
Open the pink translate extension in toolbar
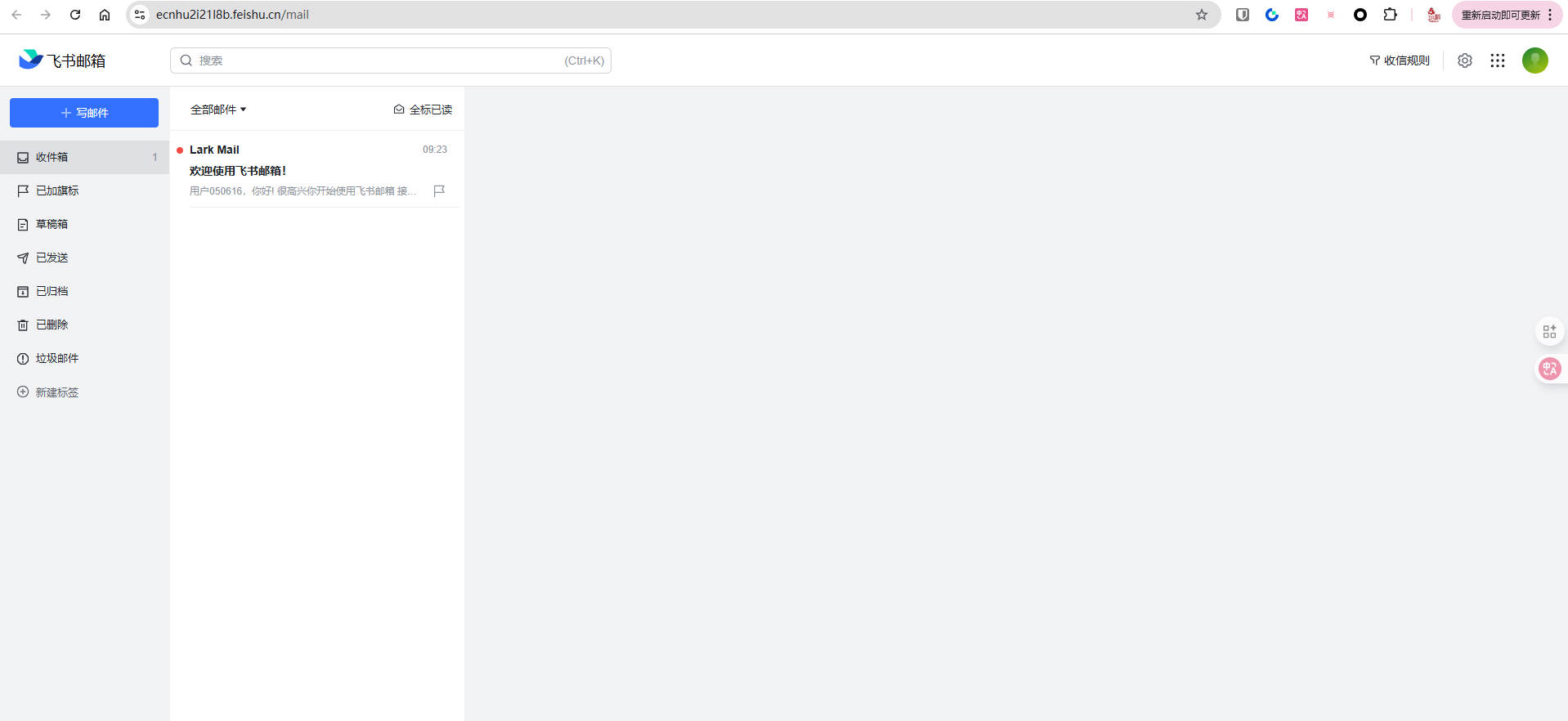[x=1301, y=15]
